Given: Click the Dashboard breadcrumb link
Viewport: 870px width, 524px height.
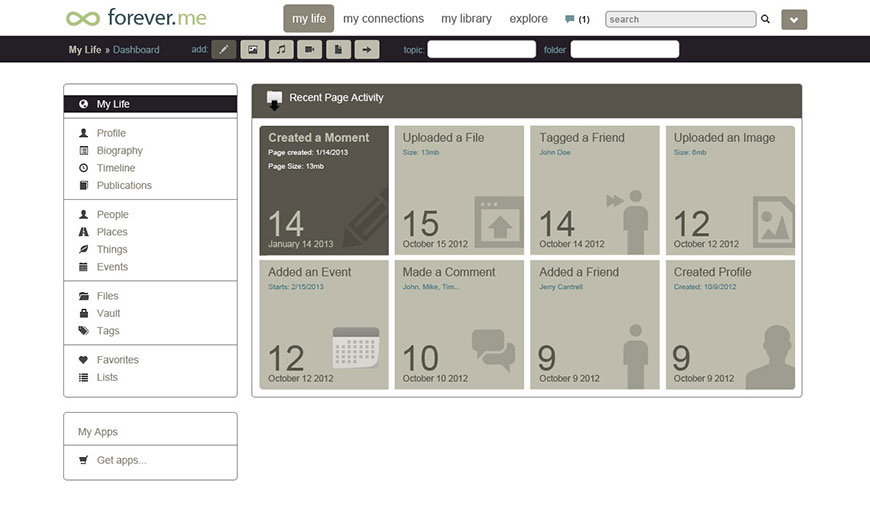Looking at the screenshot, I should point(136,50).
